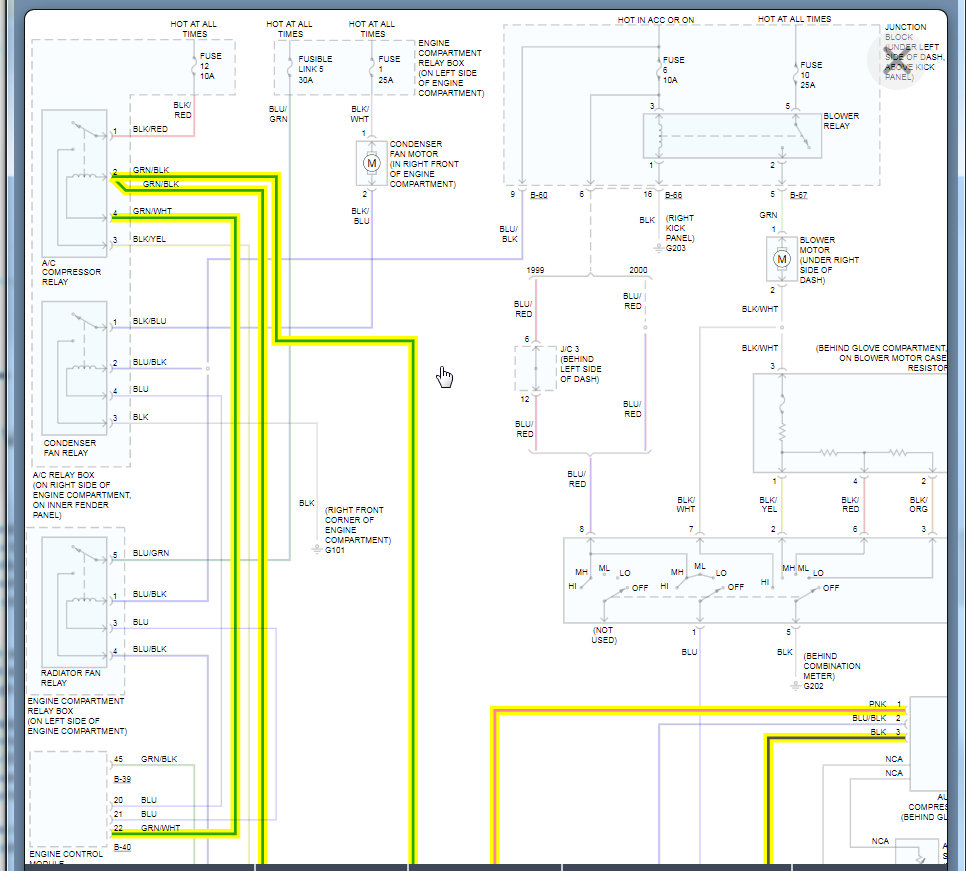Click the 2000 model year label
The height and width of the screenshot is (871, 966).
(x=638, y=270)
